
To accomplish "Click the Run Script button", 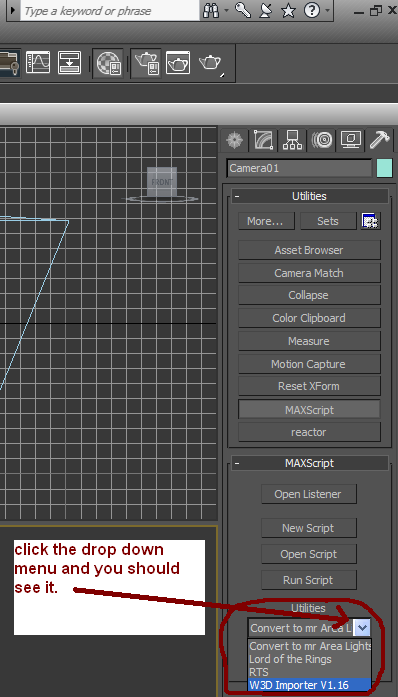I will point(309,580).
